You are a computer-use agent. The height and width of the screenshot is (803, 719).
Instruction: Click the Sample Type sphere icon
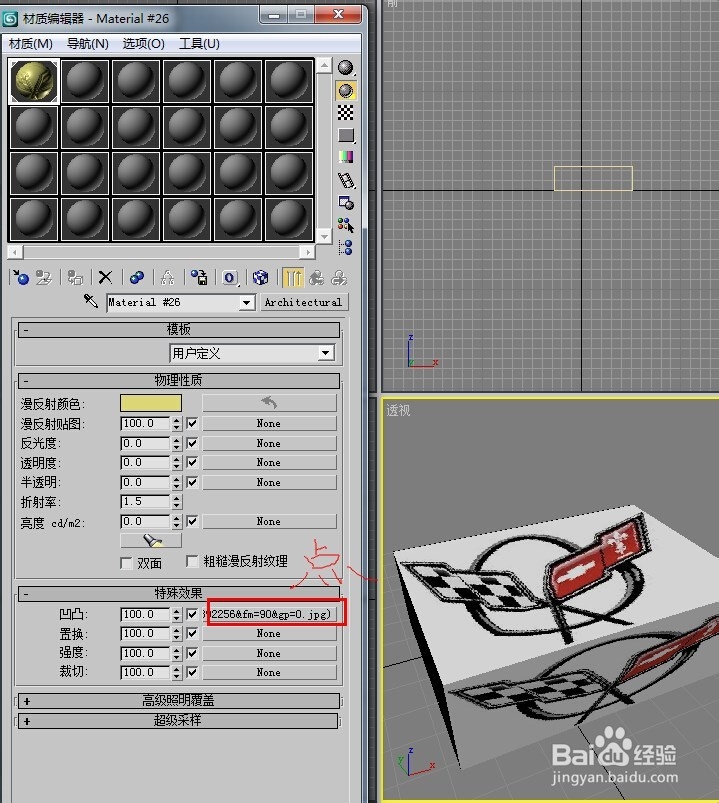click(x=346, y=68)
